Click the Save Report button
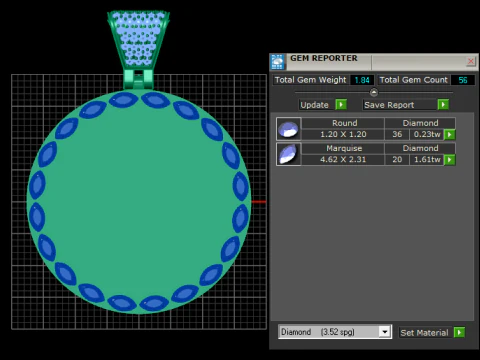This screenshot has width=480, height=360. pos(400,105)
